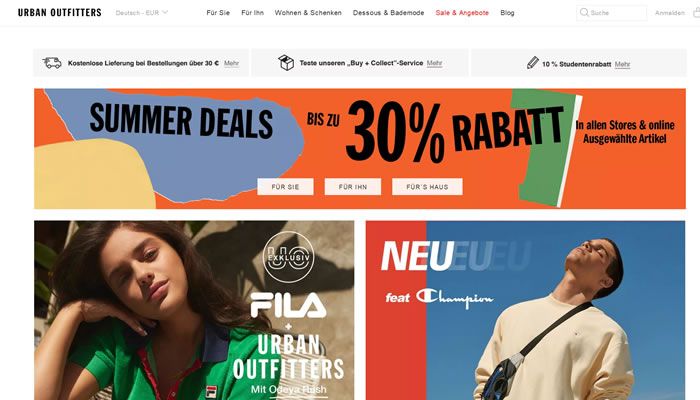
Task: Focus the Suche search field
Action: tap(611, 12)
